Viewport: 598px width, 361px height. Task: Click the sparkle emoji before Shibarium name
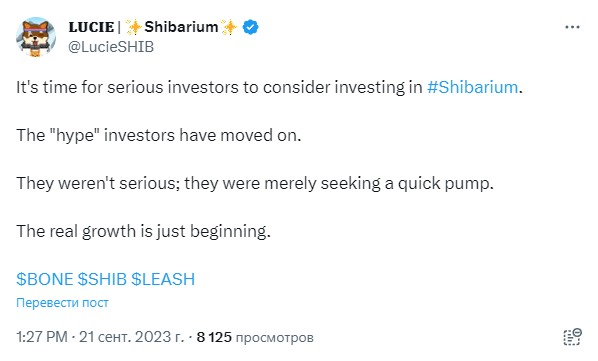click(133, 27)
